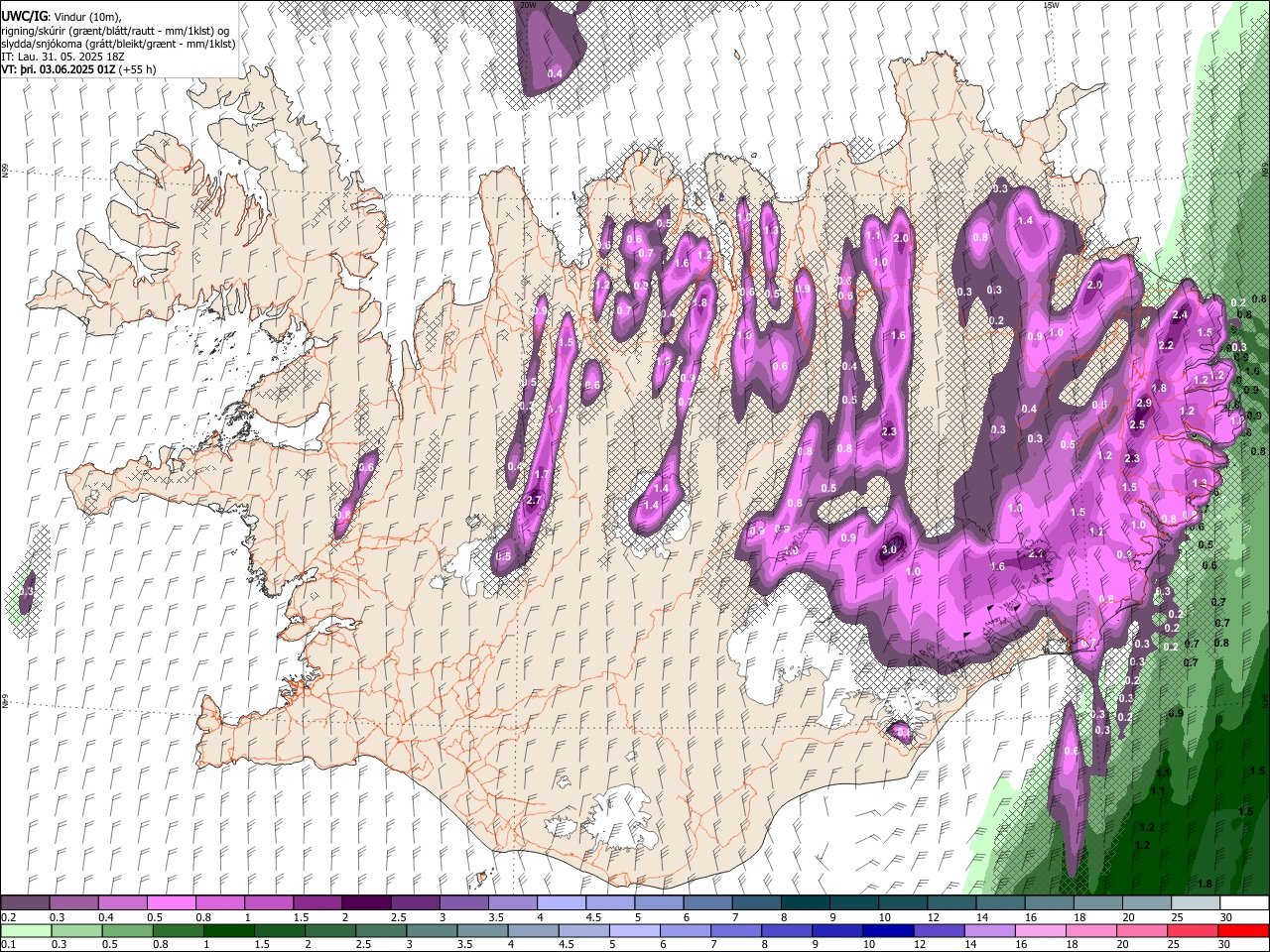Select the dark grey-purple 0.2 snow scale swatch
Image resolution: width=1270 pixels, height=952 pixels.
(25, 903)
